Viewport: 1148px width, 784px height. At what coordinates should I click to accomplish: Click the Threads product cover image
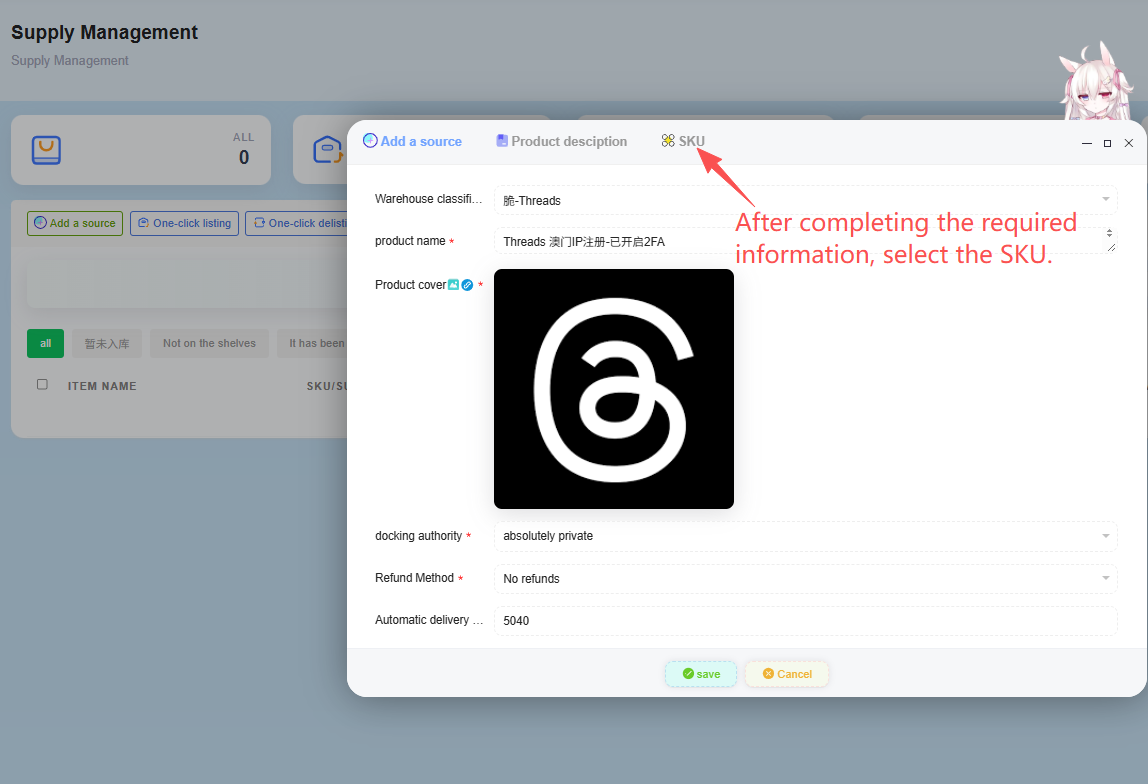[x=614, y=389]
